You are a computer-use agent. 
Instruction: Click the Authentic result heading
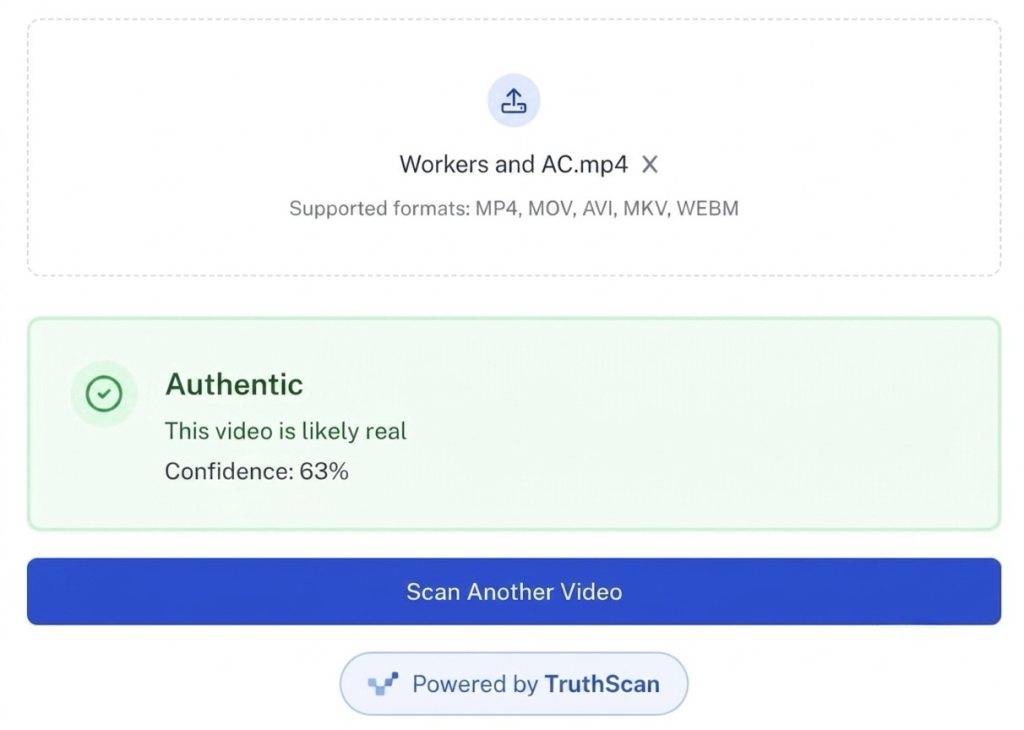click(234, 384)
